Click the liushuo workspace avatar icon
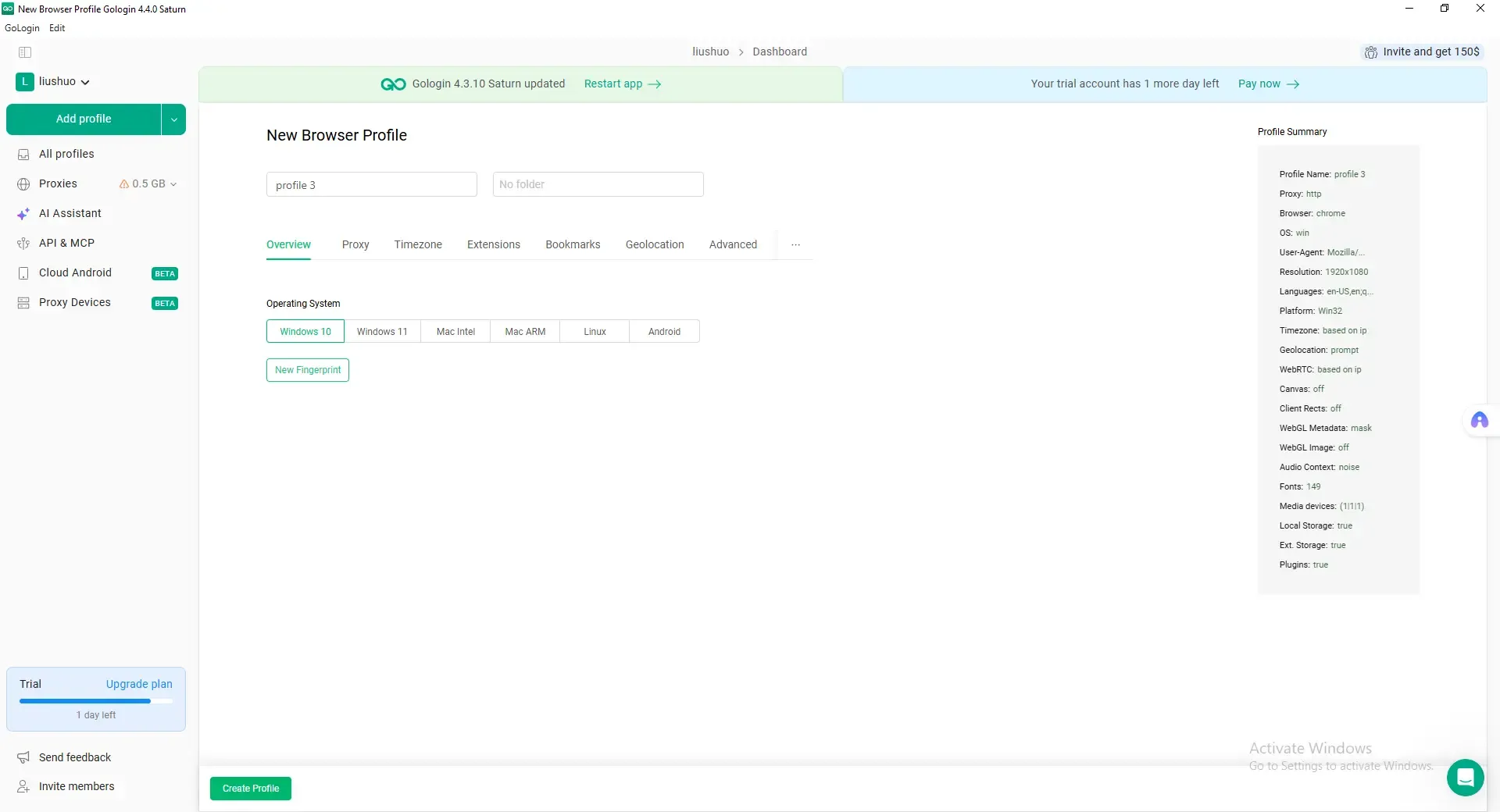 pos(25,81)
